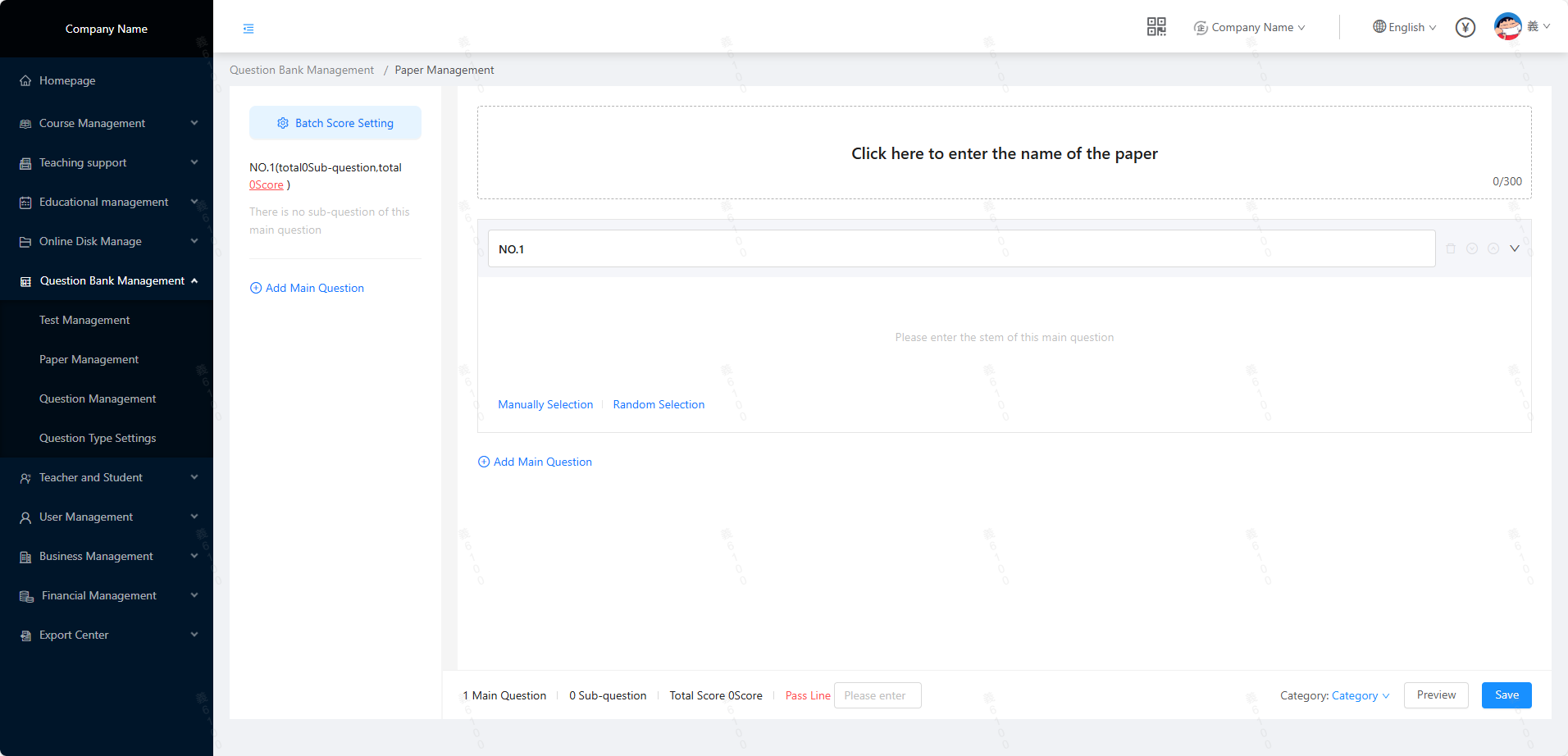
Task: Delete main question NO.1 with trash icon
Action: pos(1450,248)
